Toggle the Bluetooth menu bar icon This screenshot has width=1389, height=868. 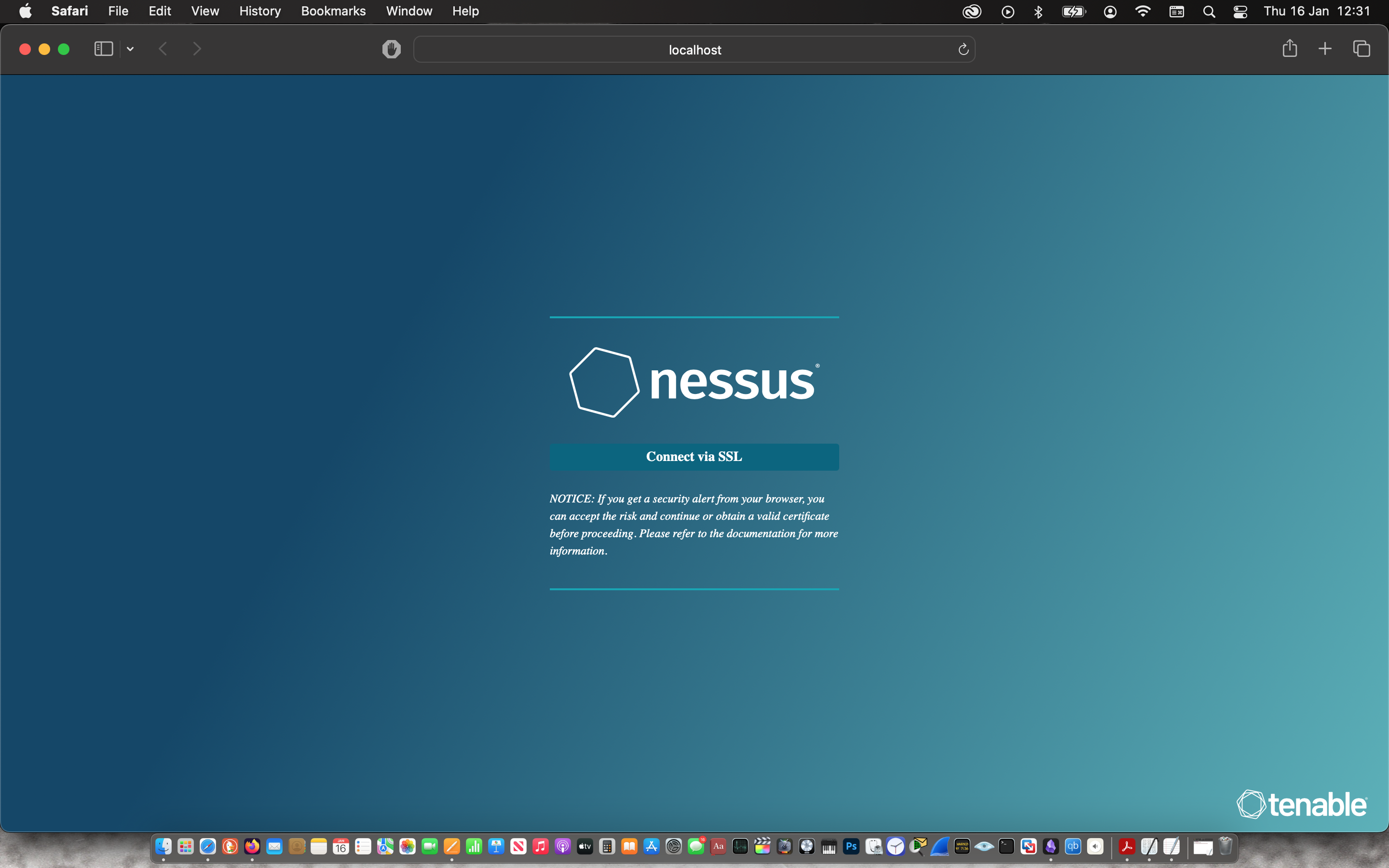tap(1038, 12)
